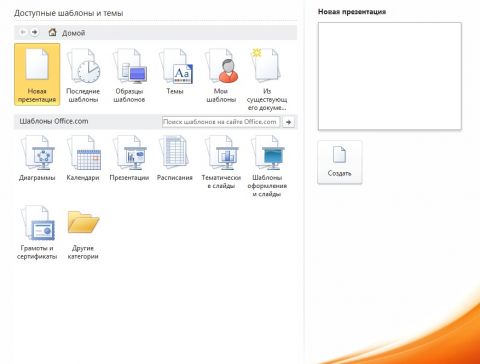The image size is (480, 364).
Task: Start Office.com template search arrow button
Action: click(x=288, y=122)
